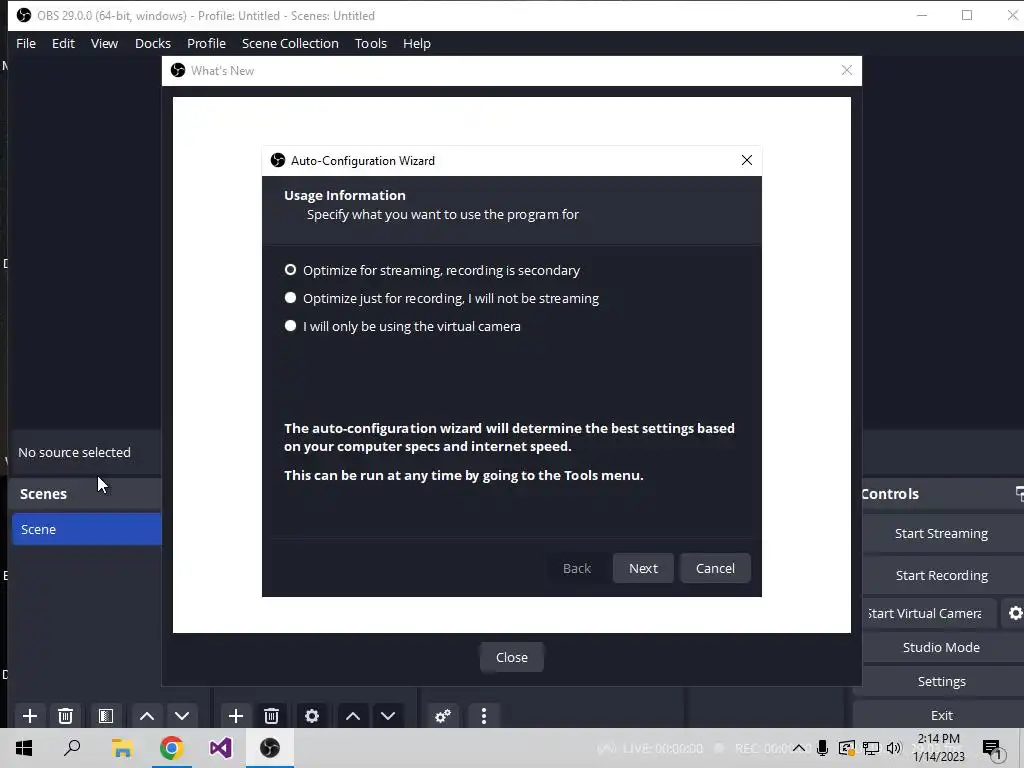
Task: Open Windows Start menu
Action: click(x=24, y=748)
